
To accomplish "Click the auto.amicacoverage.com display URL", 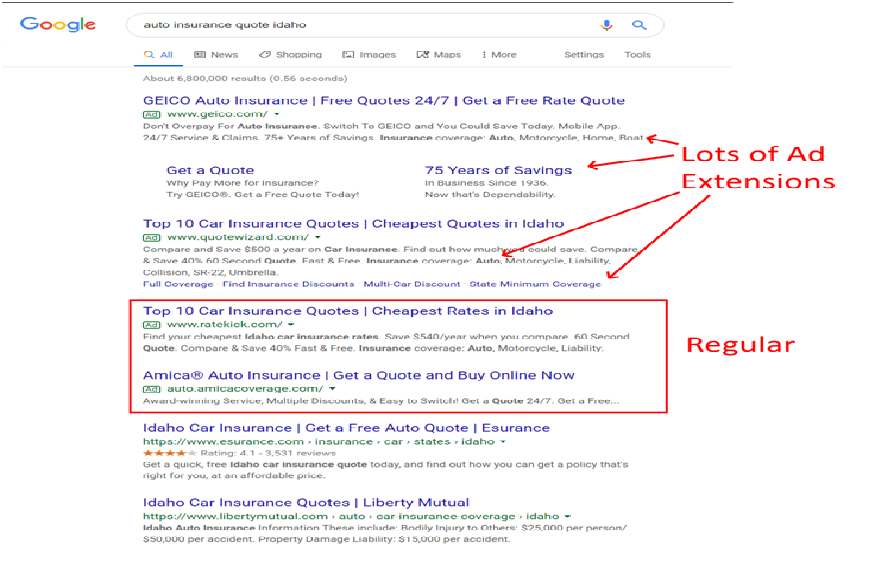I will coord(245,389).
